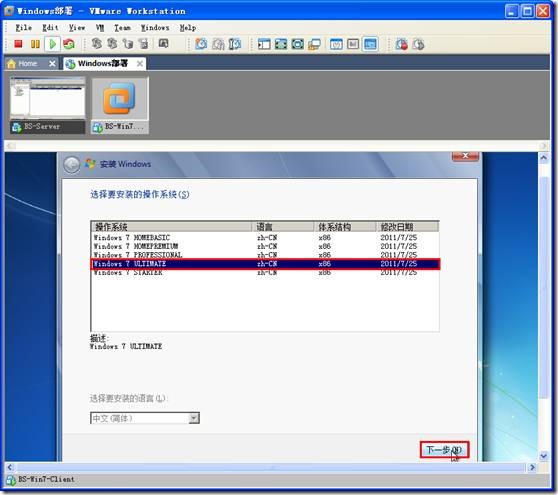Select Windows 7 HOMEBASIC row
558x495 pixels.
[x=265, y=237]
